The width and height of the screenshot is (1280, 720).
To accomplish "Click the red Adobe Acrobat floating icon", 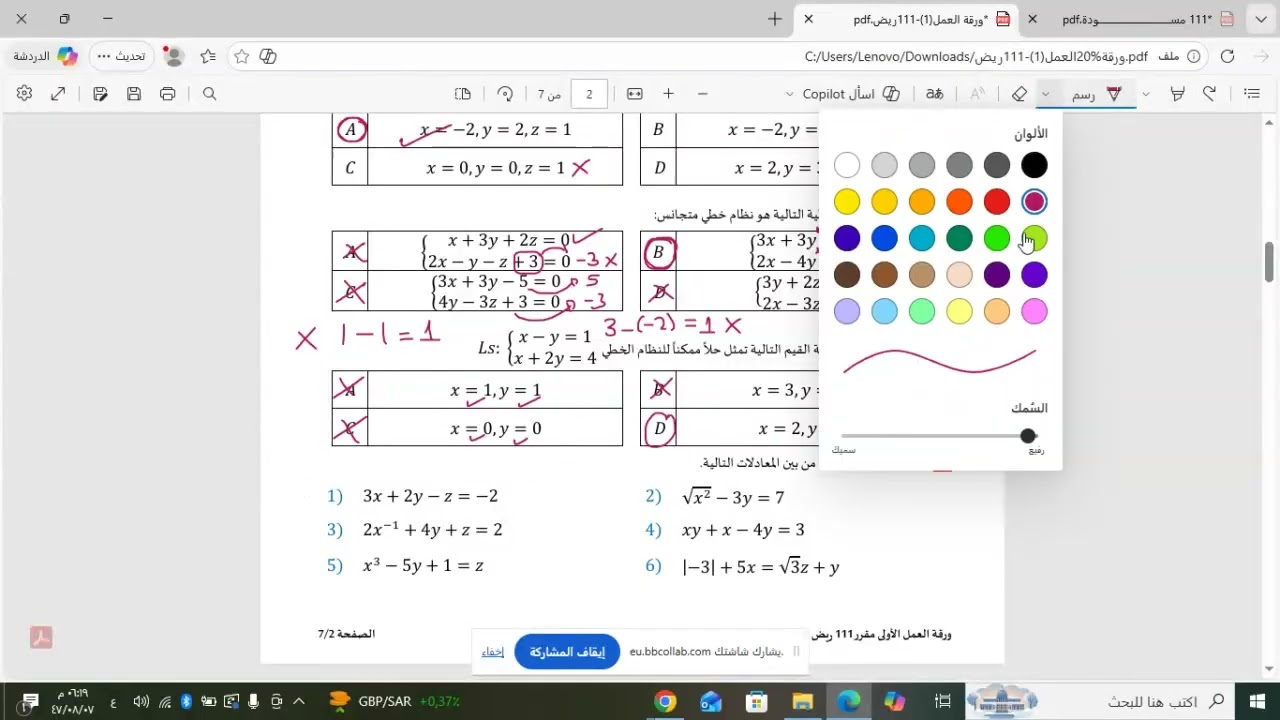I will pyautogui.click(x=41, y=638).
